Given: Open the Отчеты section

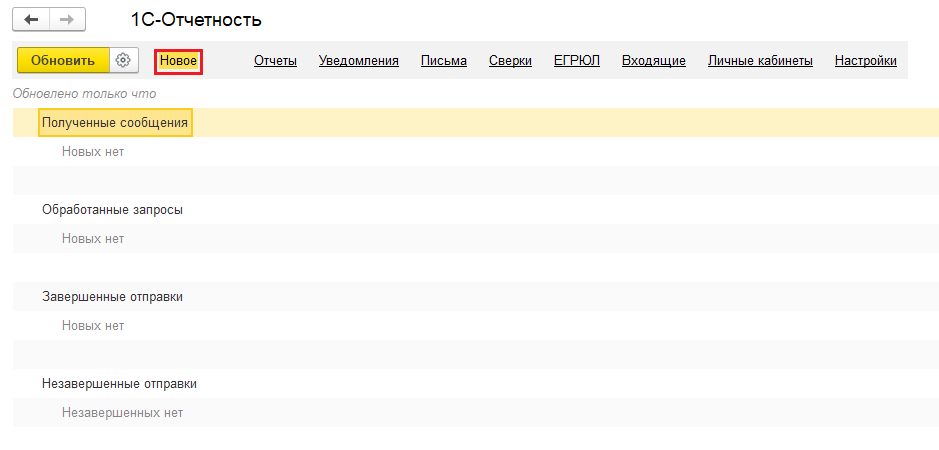Looking at the screenshot, I should coord(275,61).
